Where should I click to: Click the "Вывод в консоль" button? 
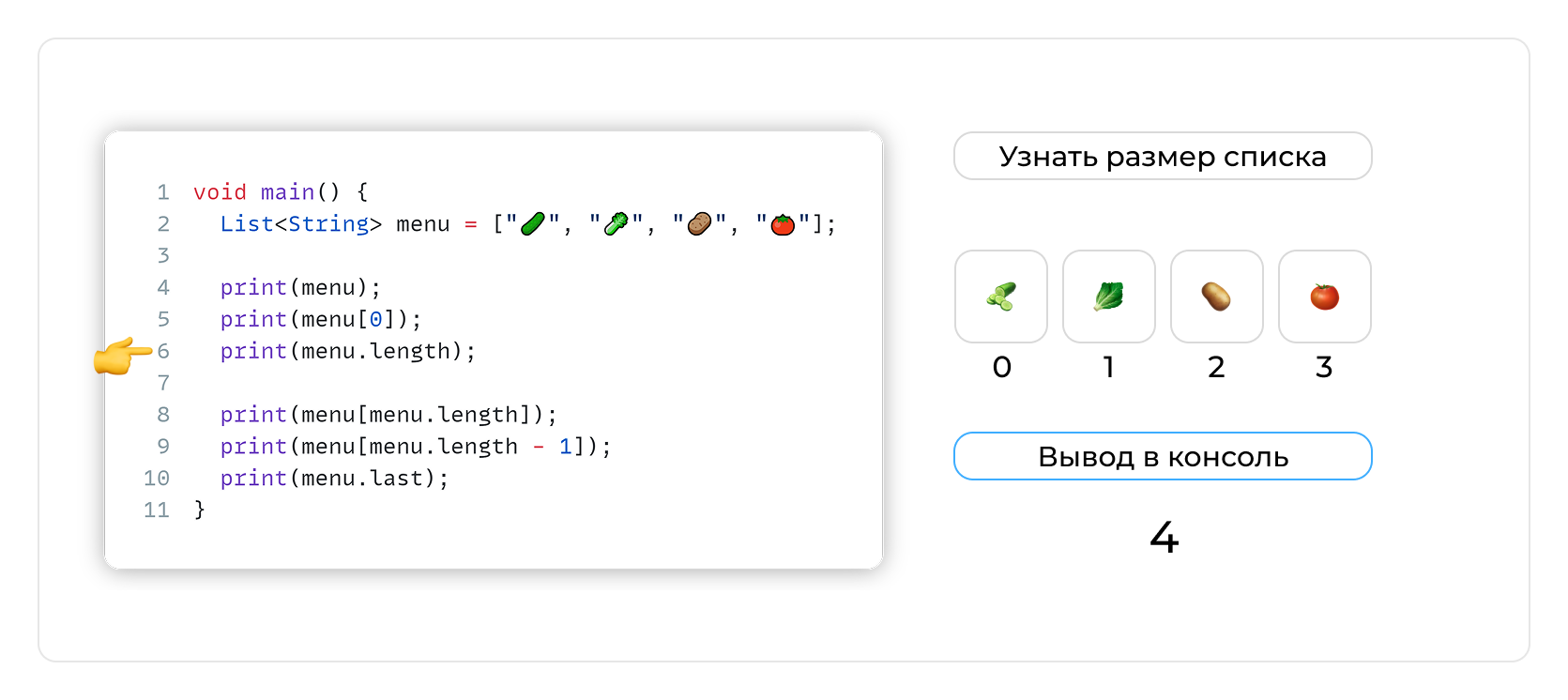tap(1163, 456)
